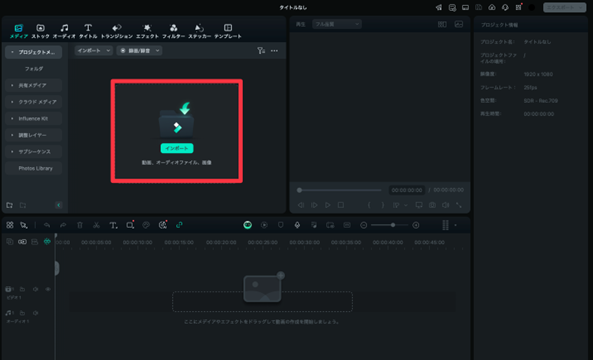Select フォルダ in the media sidebar
This screenshot has width=593, height=360.
point(34,69)
